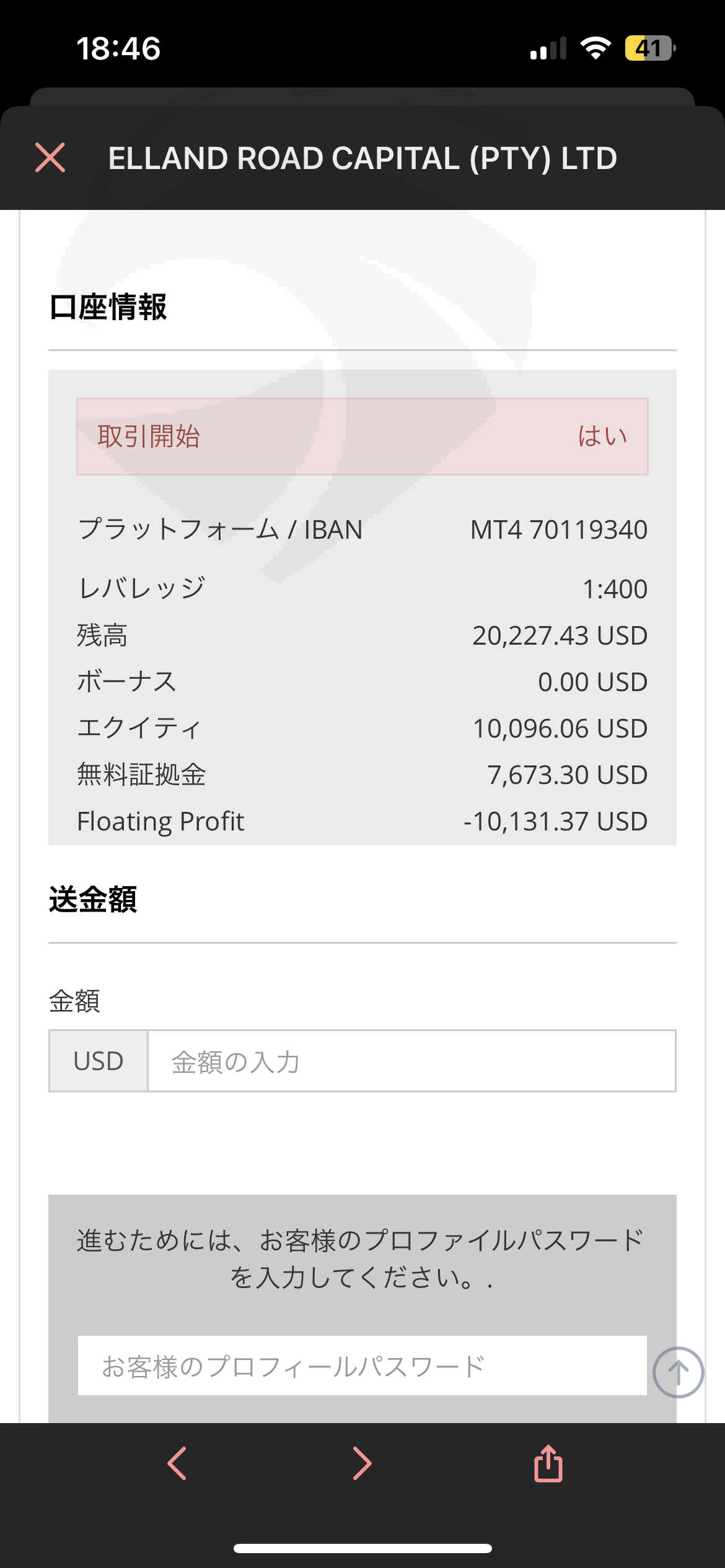Tap the home indicator bar
725x1568 pixels.
(x=362, y=1548)
